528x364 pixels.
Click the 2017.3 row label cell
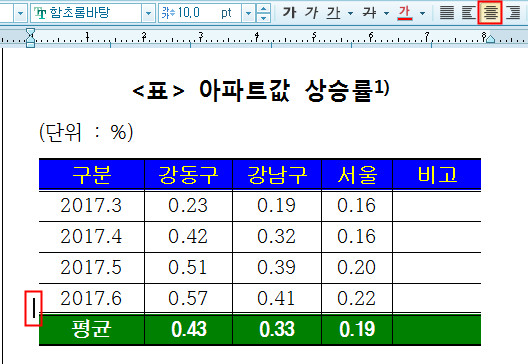tap(92, 206)
